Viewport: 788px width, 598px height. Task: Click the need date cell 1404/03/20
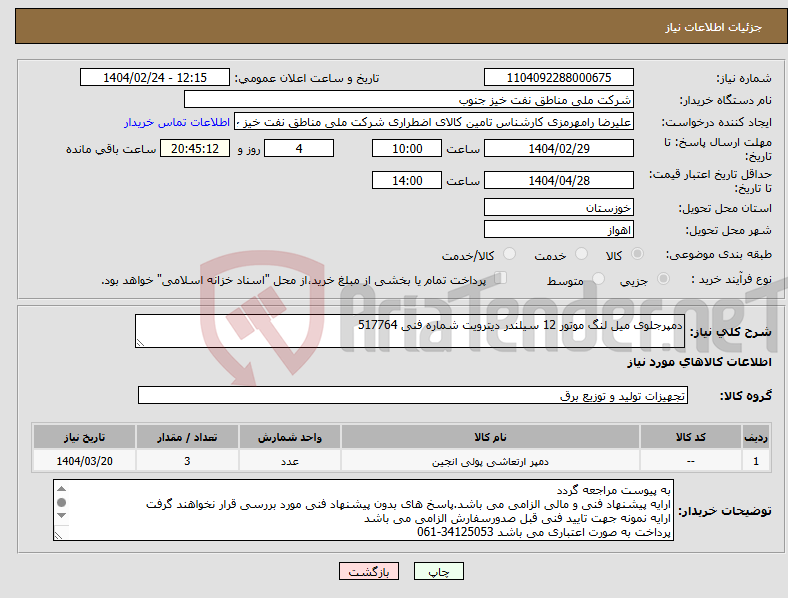[x=84, y=461]
